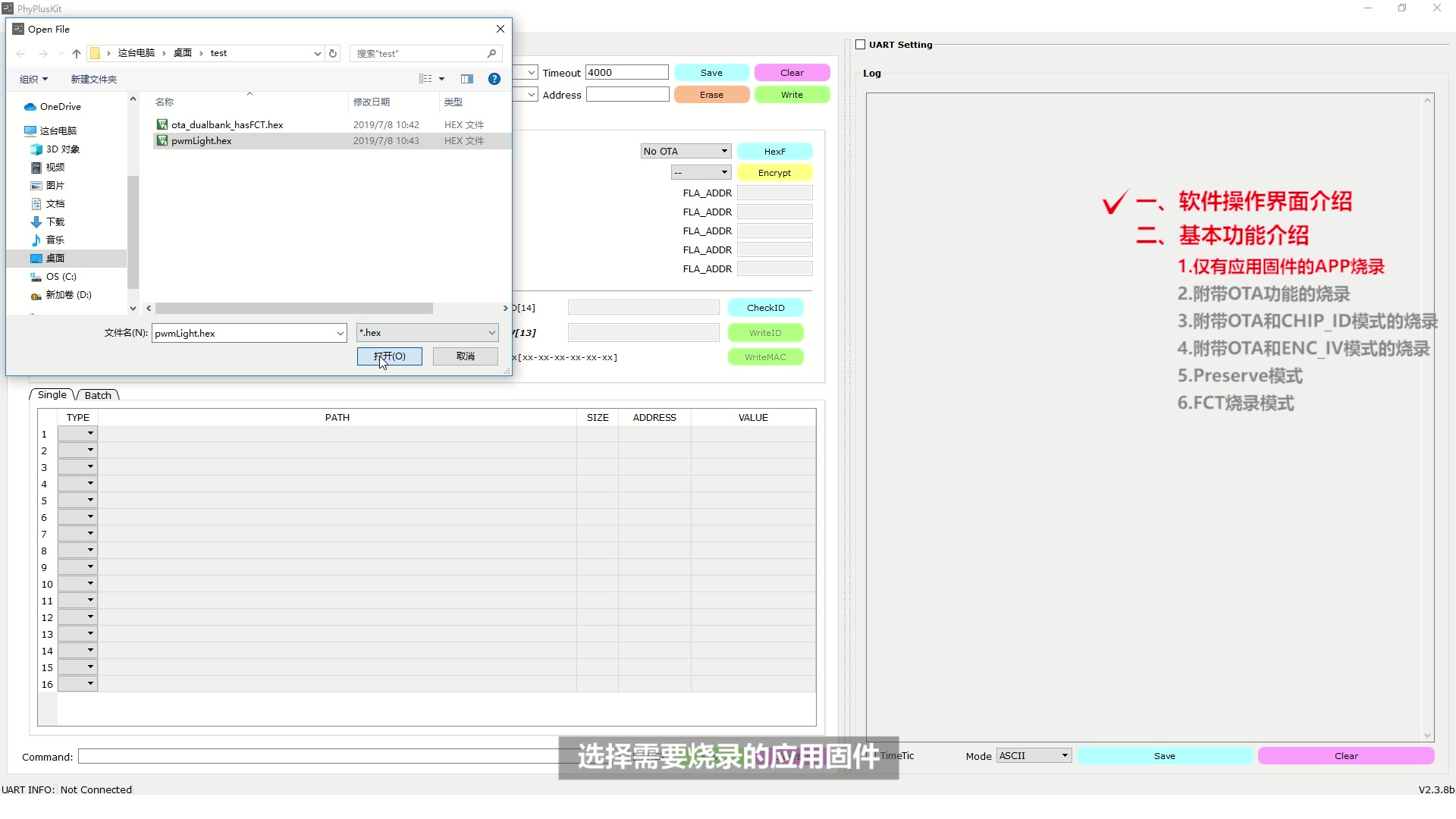The width and height of the screenshot is (1456, 819).
Task: Expand the MODE ASCII dropdown
Action: [x=1063, y=755]
